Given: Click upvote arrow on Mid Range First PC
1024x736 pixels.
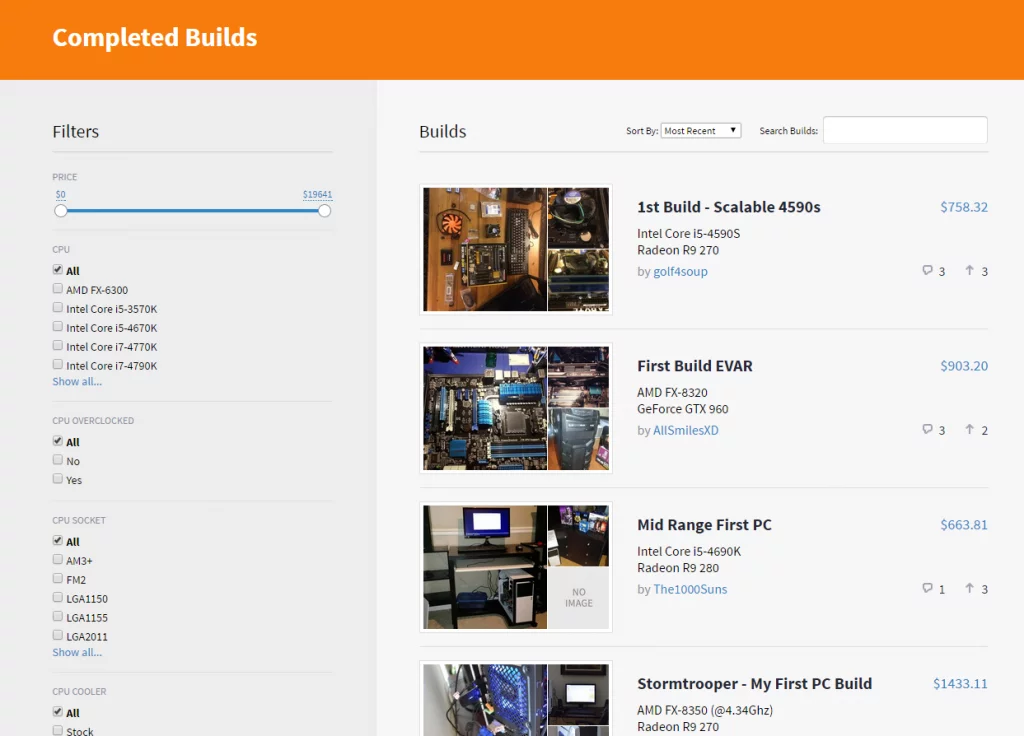Looking at the screenshot, I should tap(969, 589).
